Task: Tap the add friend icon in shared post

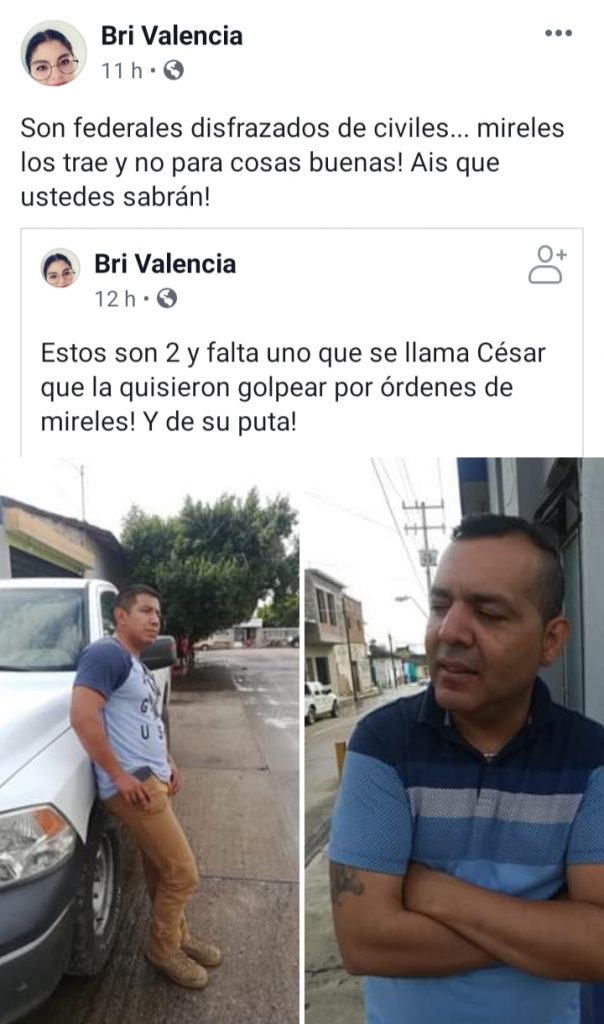Action: pyautogui.click(x=547, y=264)
